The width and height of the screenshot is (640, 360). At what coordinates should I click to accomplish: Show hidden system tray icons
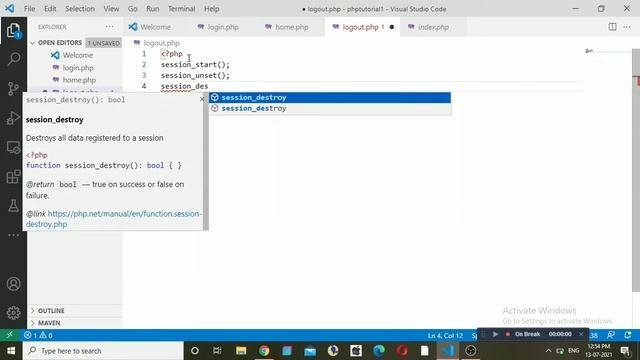coord(548,351)
